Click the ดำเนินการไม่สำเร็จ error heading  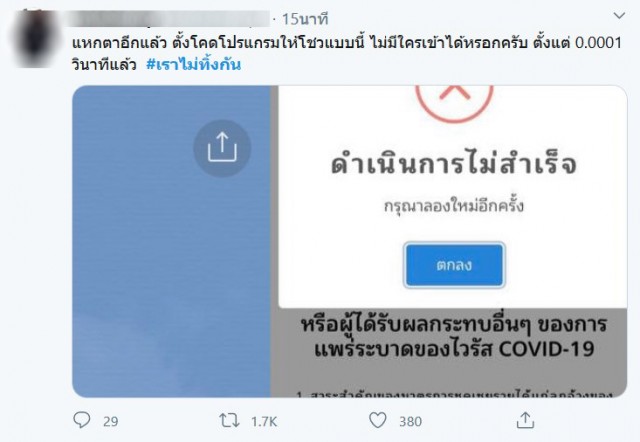click(x=454, y=163)
